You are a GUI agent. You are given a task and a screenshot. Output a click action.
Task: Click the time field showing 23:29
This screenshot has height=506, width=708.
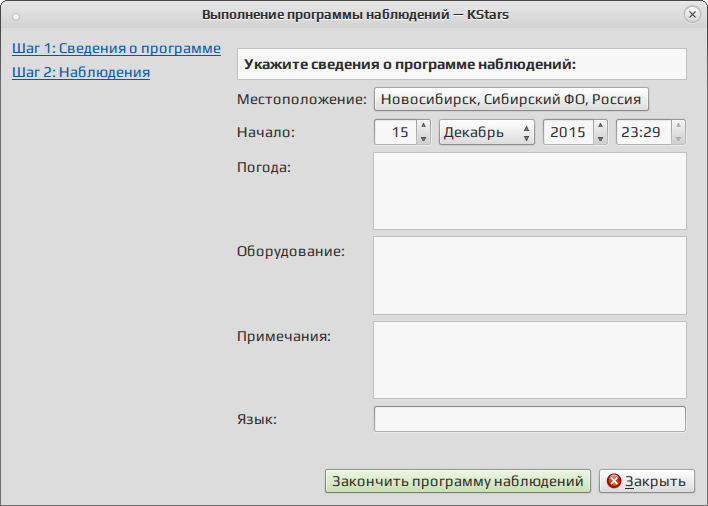(644, 132)
